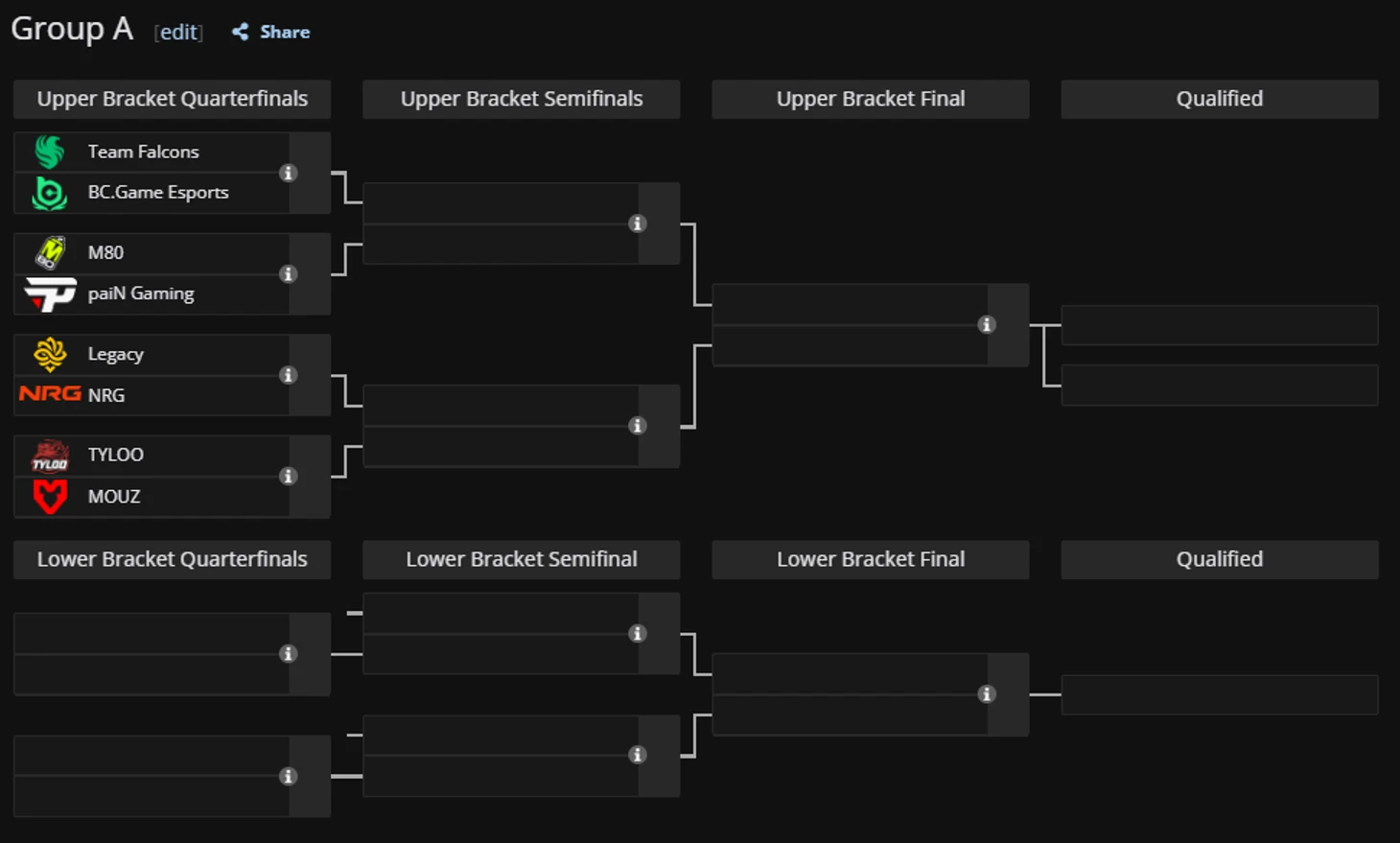
Task: Select the Lower Bracket Quarterfinals header
Action: tap(173, 559)
